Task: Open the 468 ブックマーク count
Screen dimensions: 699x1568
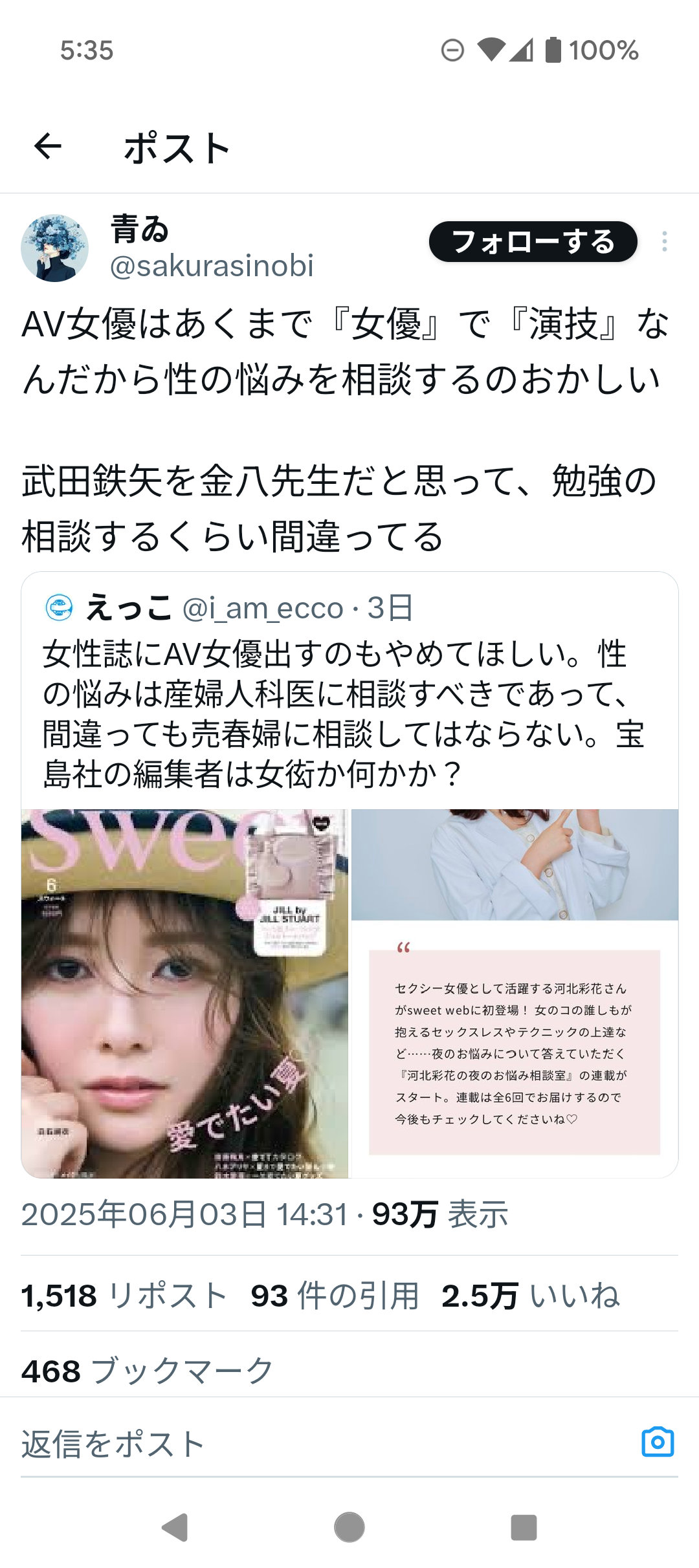Action: [148, 1371]
